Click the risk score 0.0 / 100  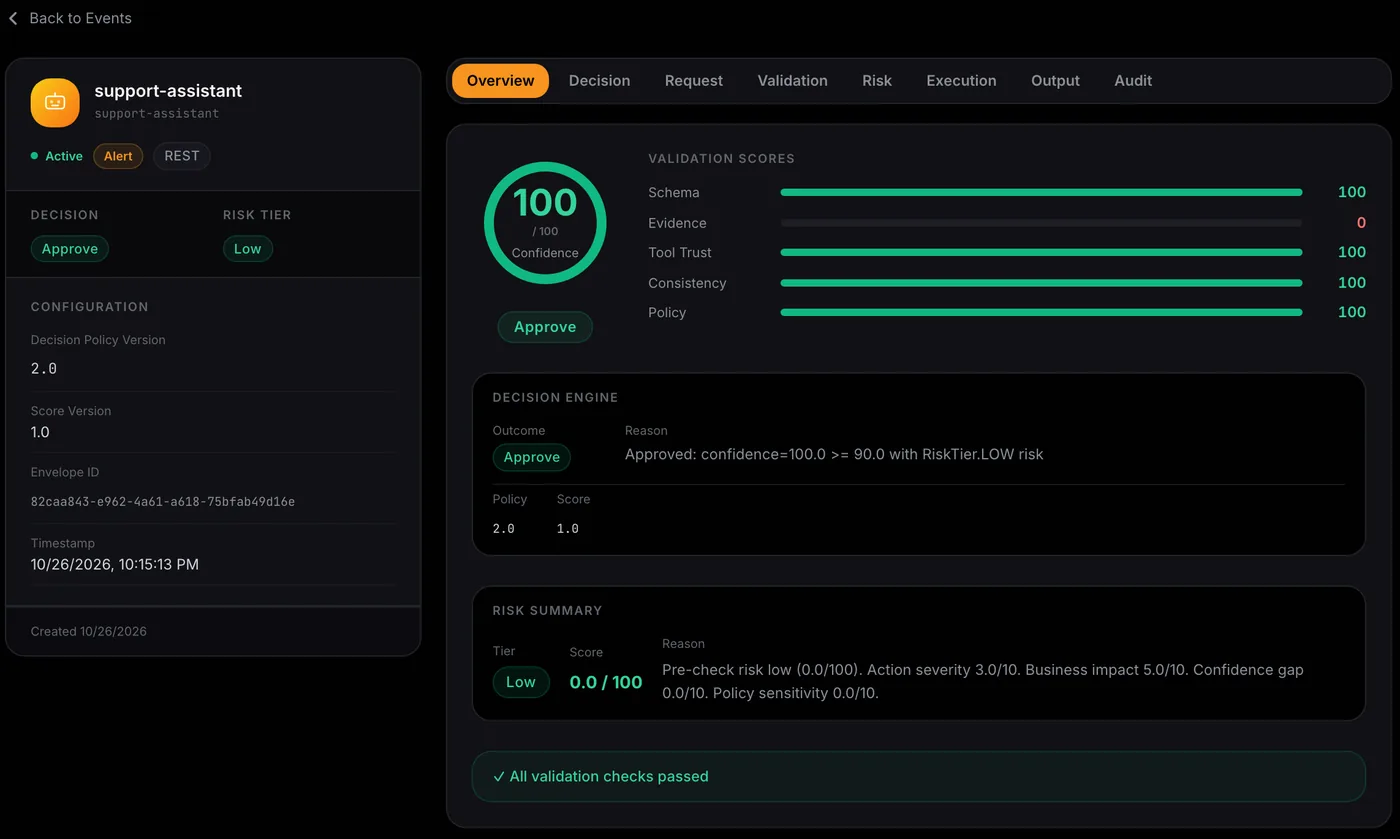606,682
